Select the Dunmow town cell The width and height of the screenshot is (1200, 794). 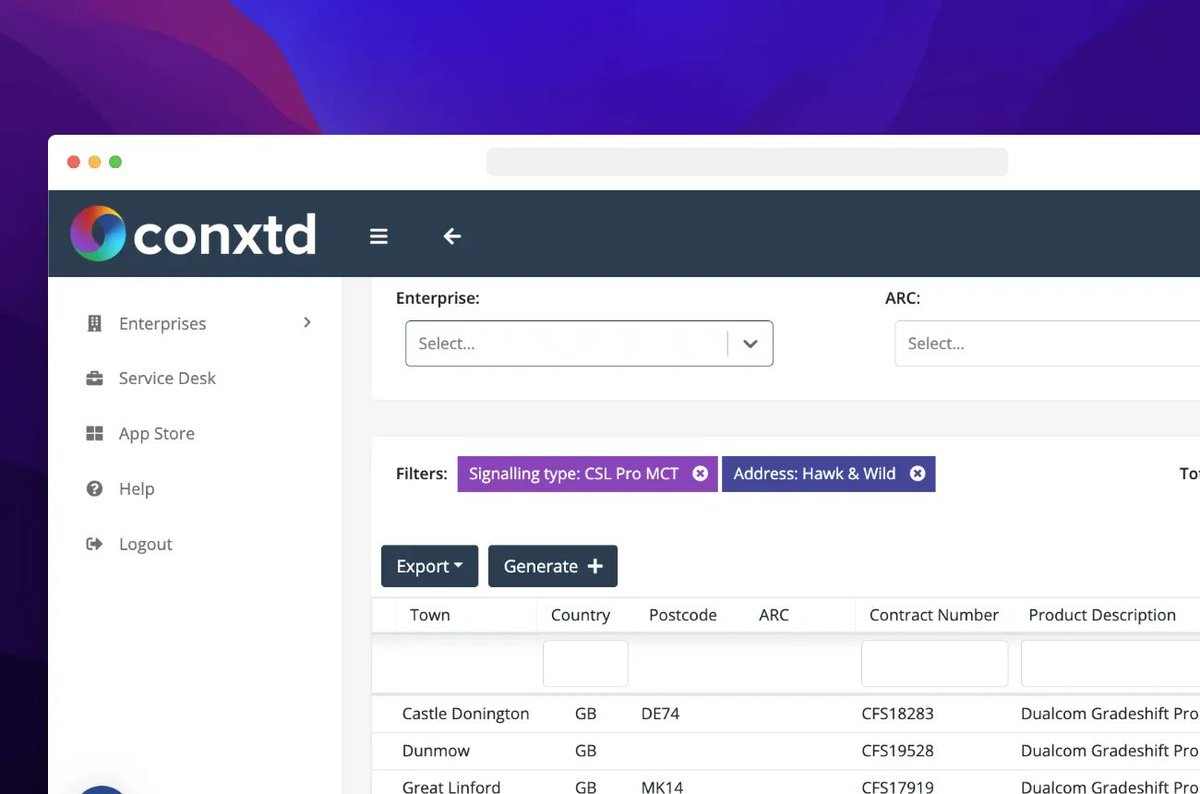click(x=436, y=751)
